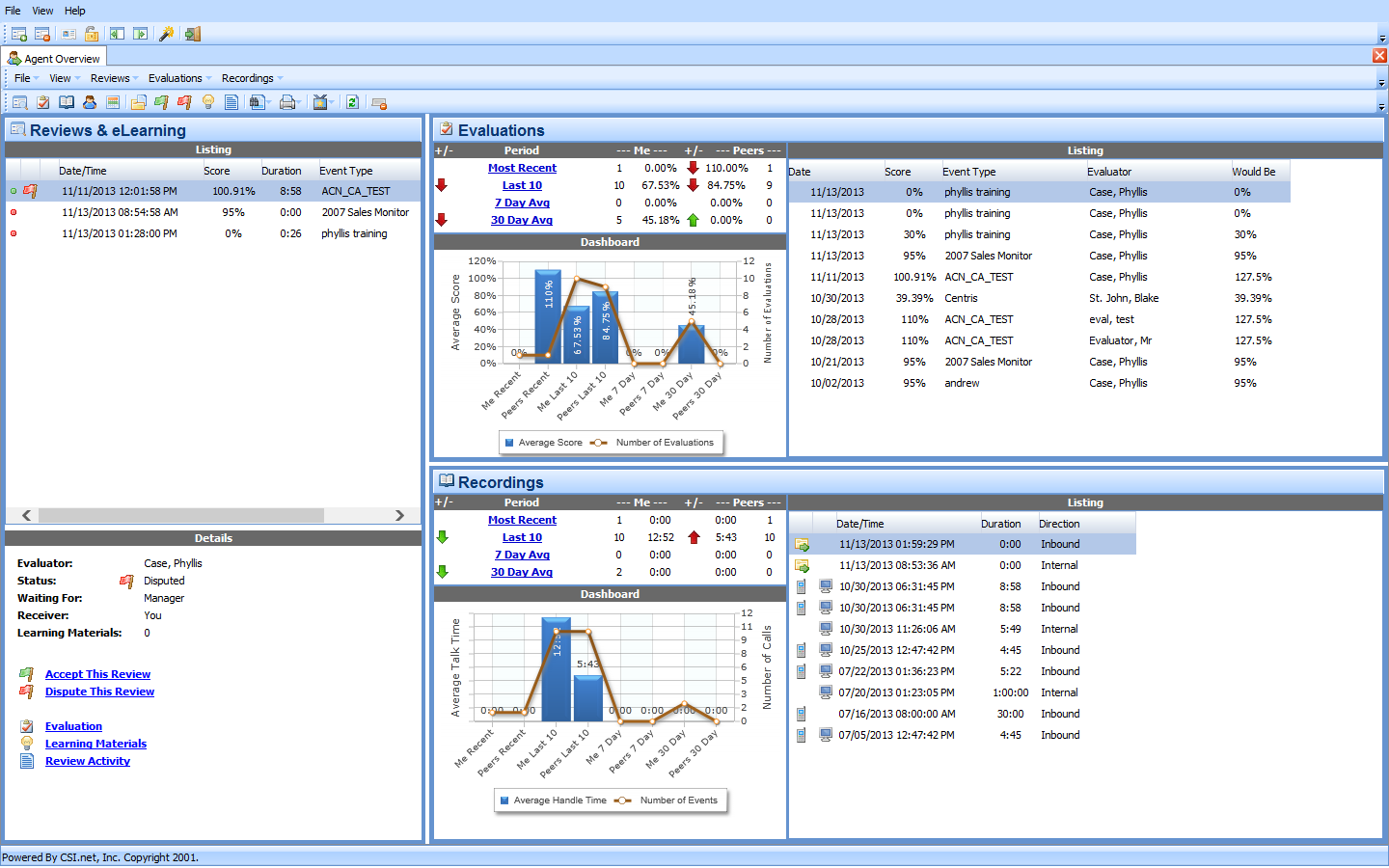
Task: Click the Accept This Review link
Action: [x=97, y=674]
